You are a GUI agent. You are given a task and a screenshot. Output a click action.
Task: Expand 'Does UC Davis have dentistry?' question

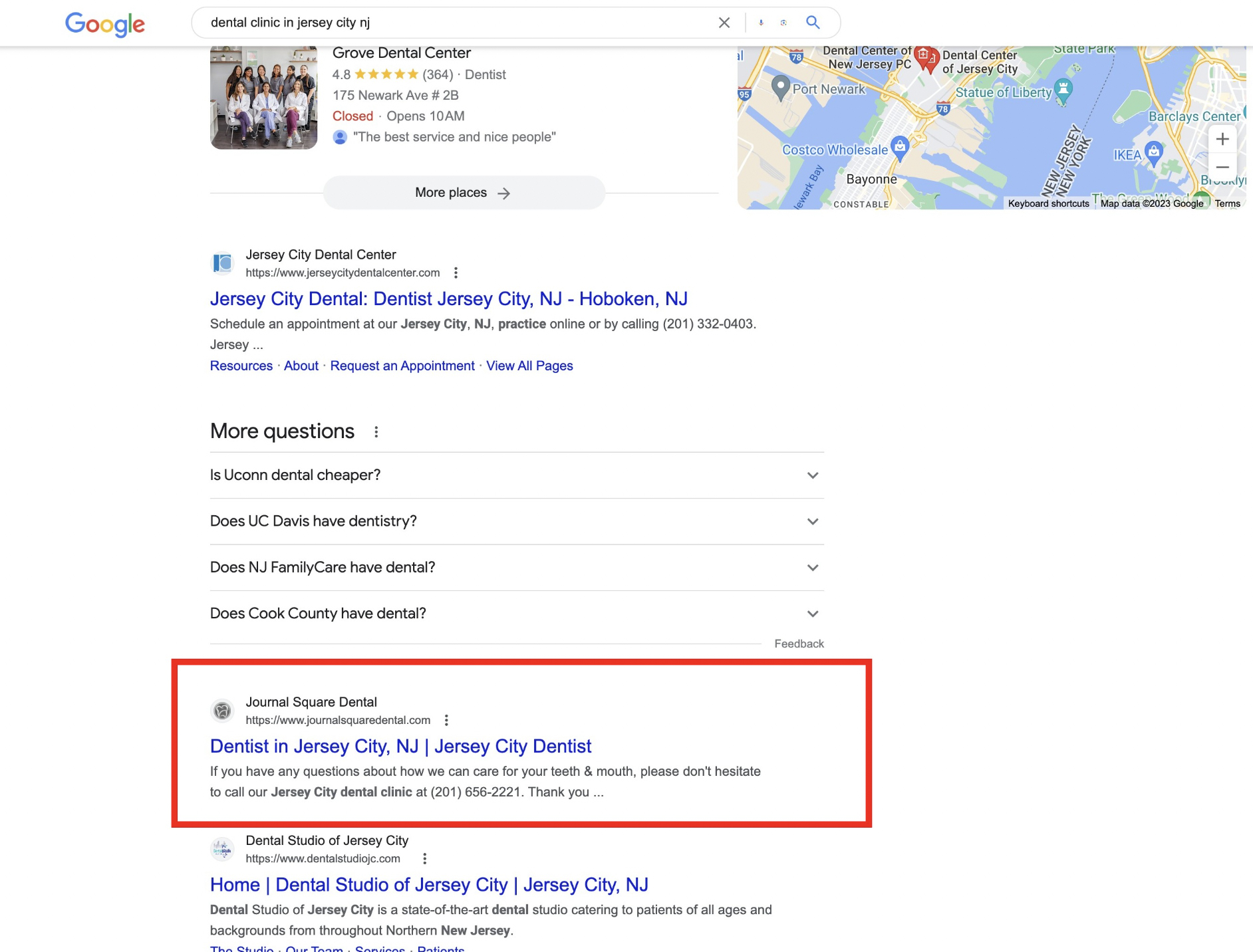[x=517, y=521]
